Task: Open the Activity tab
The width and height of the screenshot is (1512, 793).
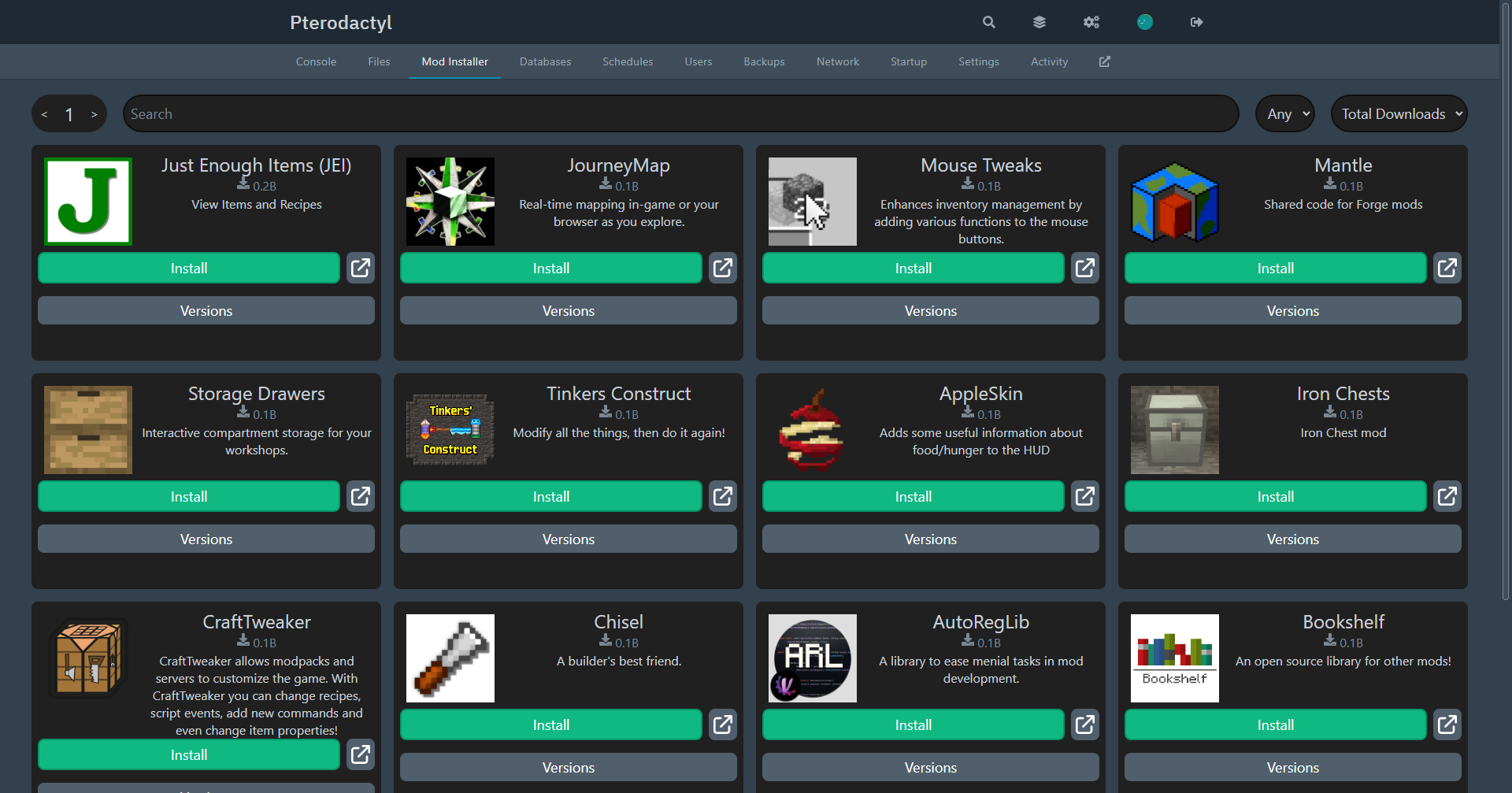Action: [x=1050, y=61]
